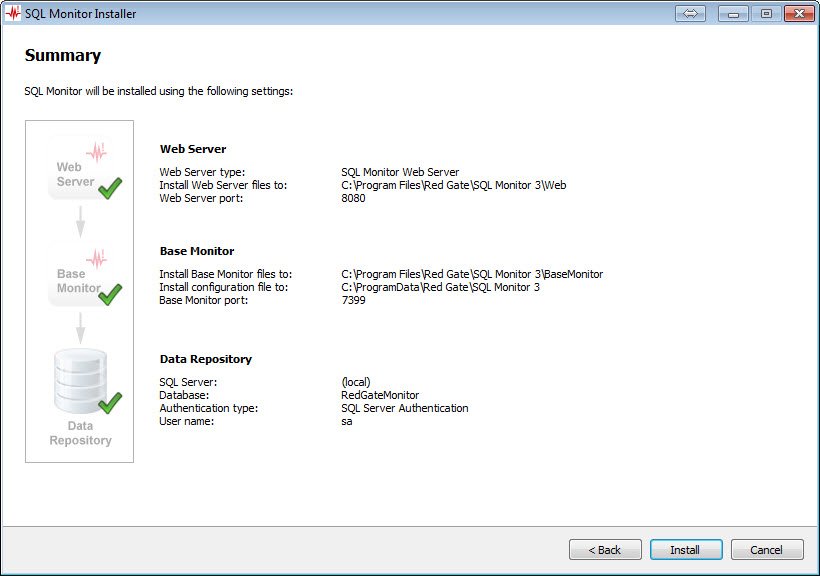Maximize the installer window
The width and height of the screenshot is (820, 576).
pyautogui.click(x=766, y=14)
